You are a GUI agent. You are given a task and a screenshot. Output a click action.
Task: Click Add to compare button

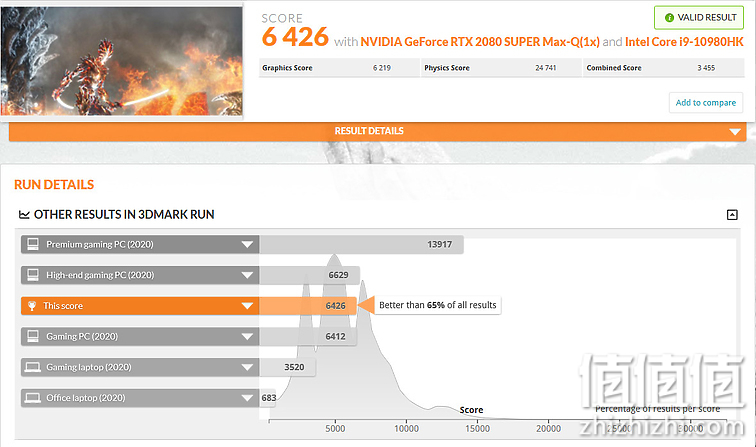click(x=706, y=103)
